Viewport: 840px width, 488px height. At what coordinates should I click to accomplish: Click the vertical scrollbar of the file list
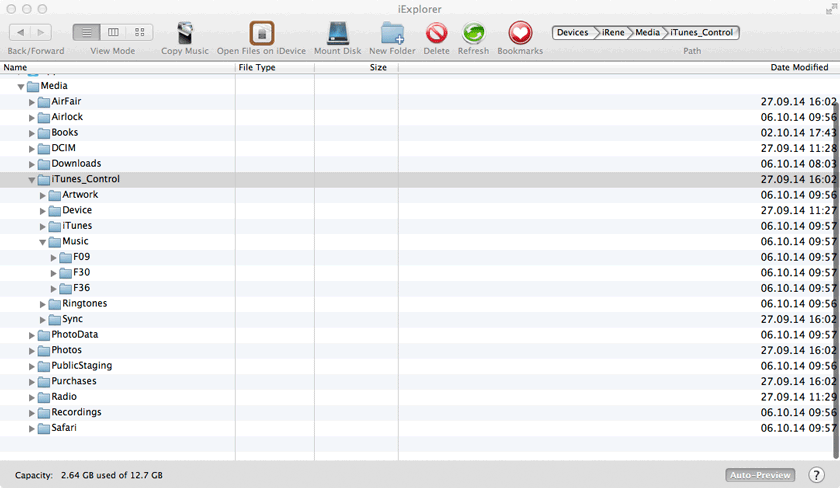836,279
